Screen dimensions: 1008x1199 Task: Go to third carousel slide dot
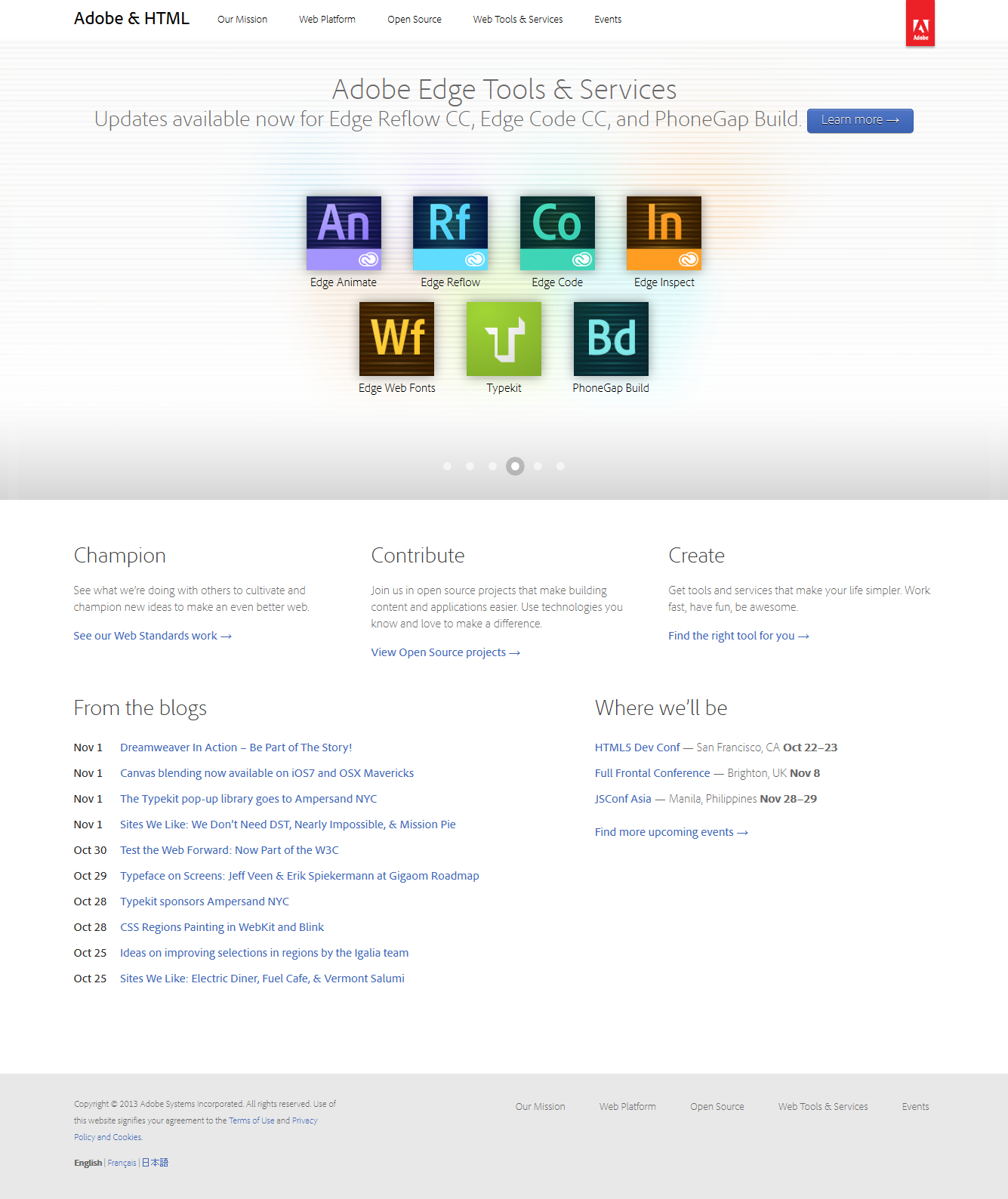point(492,466)
